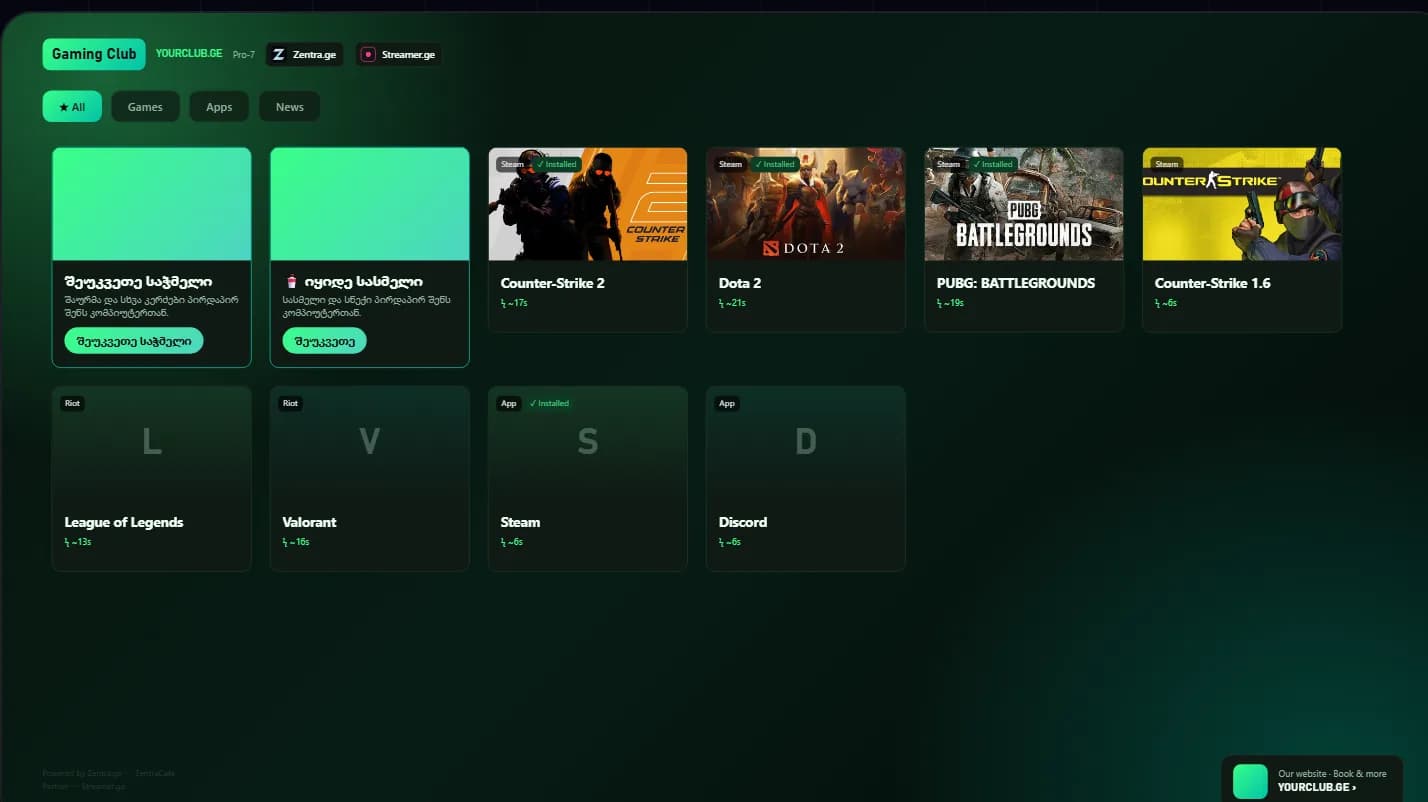Open the YOURCLUB.GE › website link at bottom
Viewport: 1428px width, 802px height.
click(x=1317, y=787)
